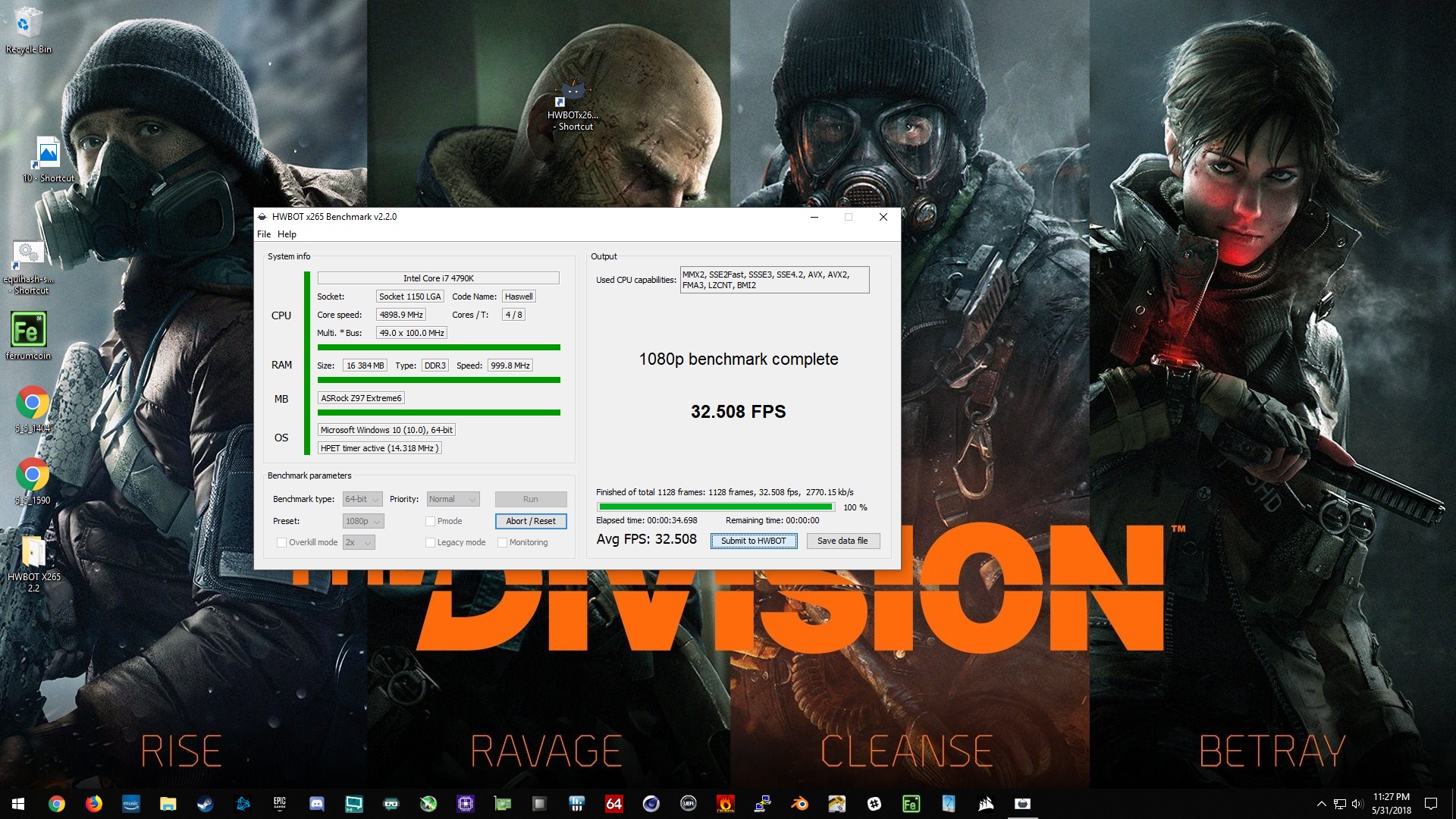Show hidden system tray icons
1456x819 pixels.
[1321, 804]
